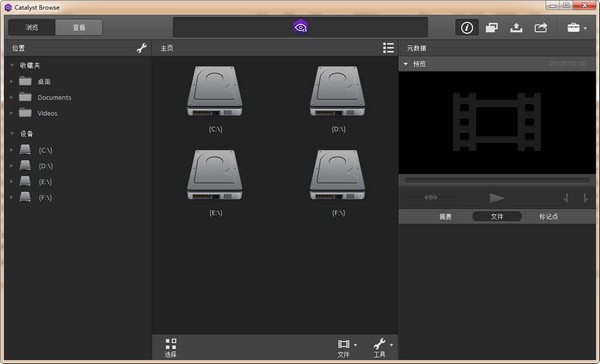Collapse the 收藏夹 favorites section
This screenshot has height=364, width=600.
pyautogui.click(x=12, y=65)
